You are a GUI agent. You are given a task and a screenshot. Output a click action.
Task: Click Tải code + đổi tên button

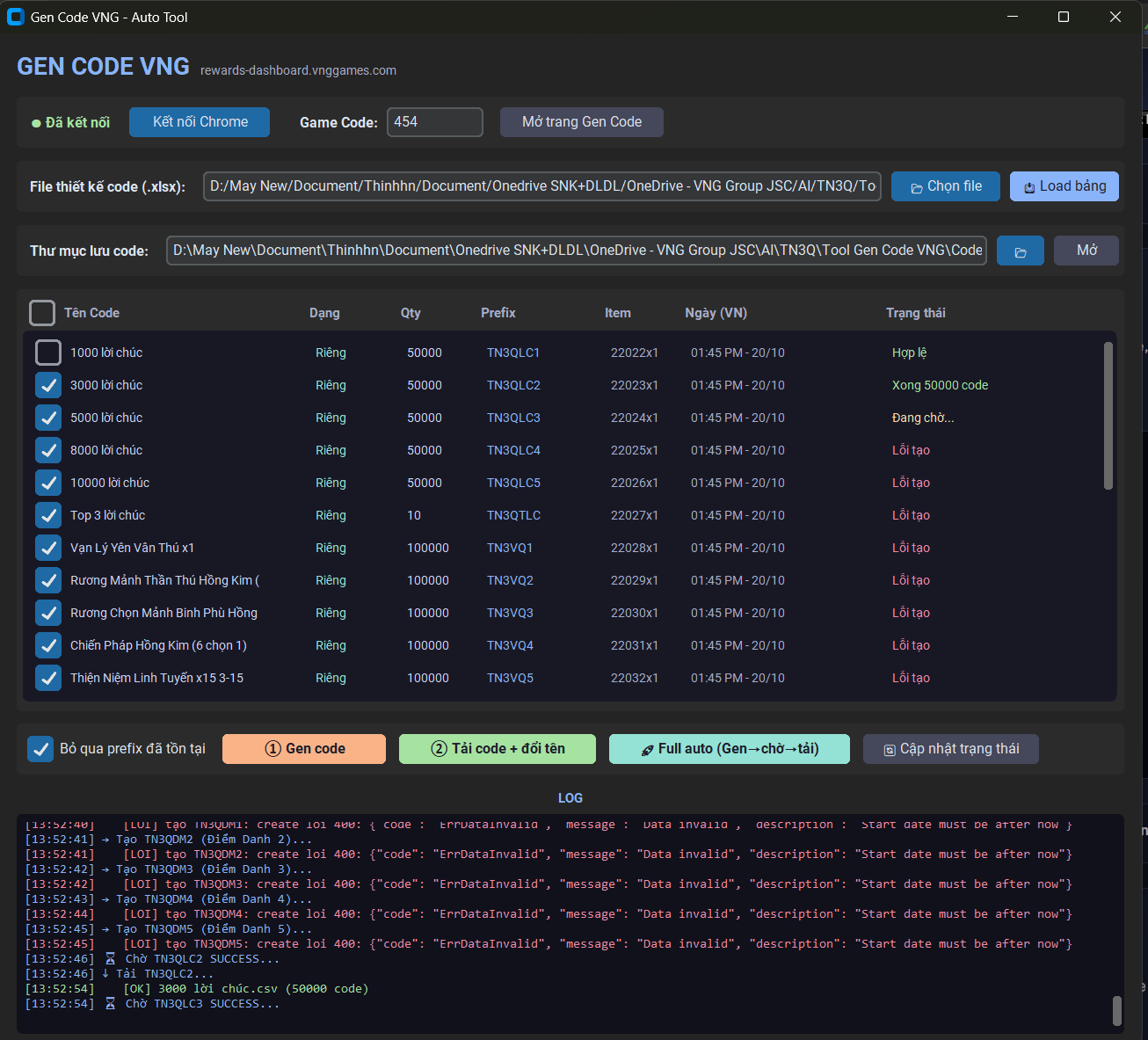coord(498,749)
